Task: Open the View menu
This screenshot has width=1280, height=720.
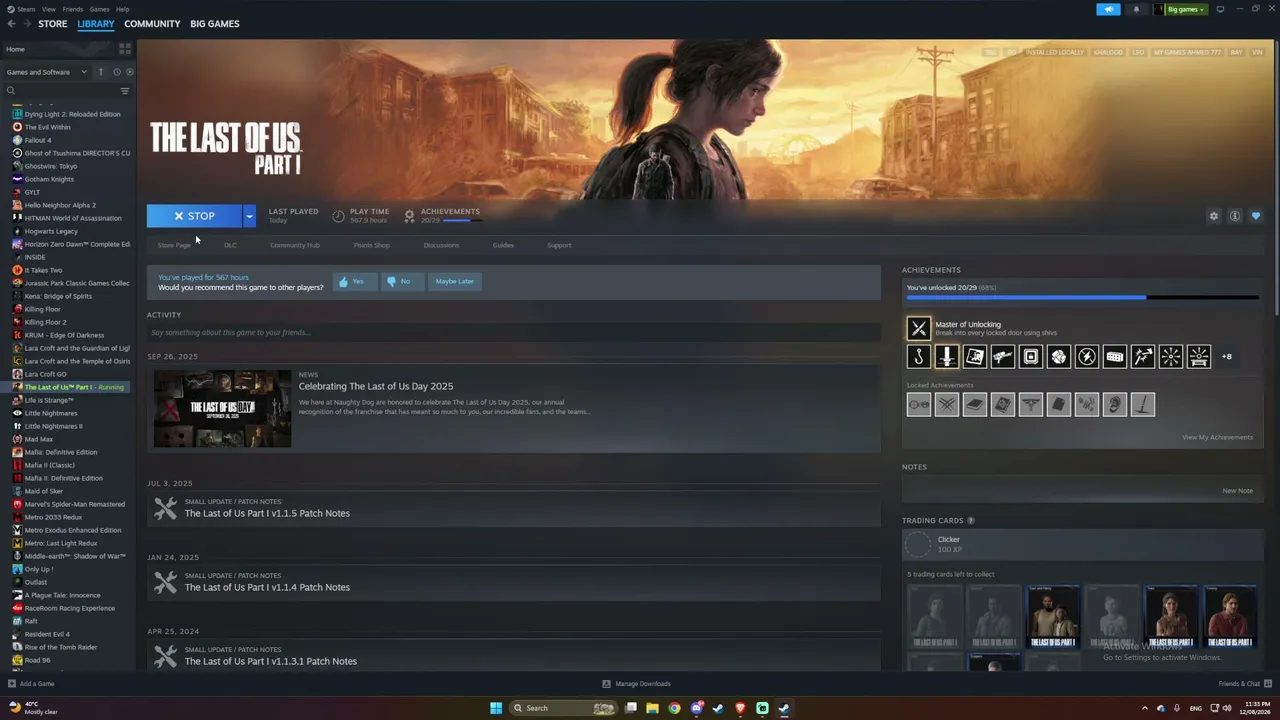Action: (x=49, y=9)
